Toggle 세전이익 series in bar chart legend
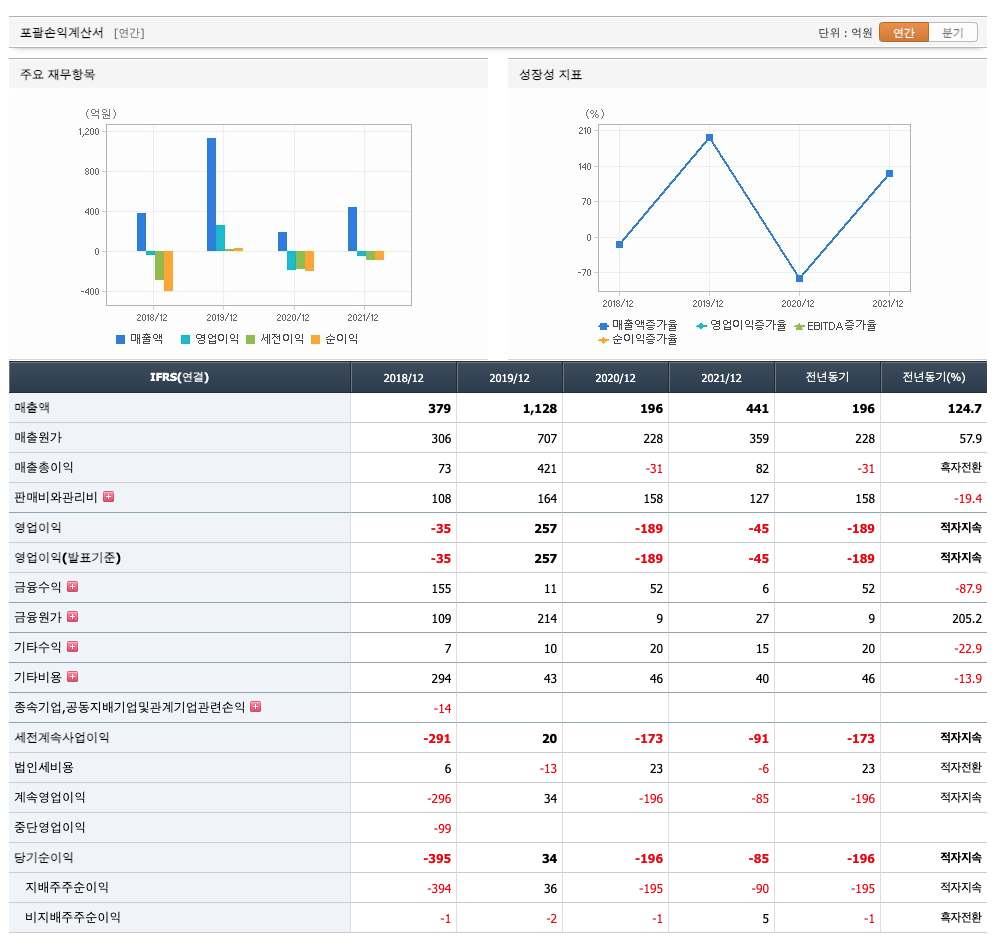This screenshot has width=994, height=947. pyautogui.click(x=275, y=339)
